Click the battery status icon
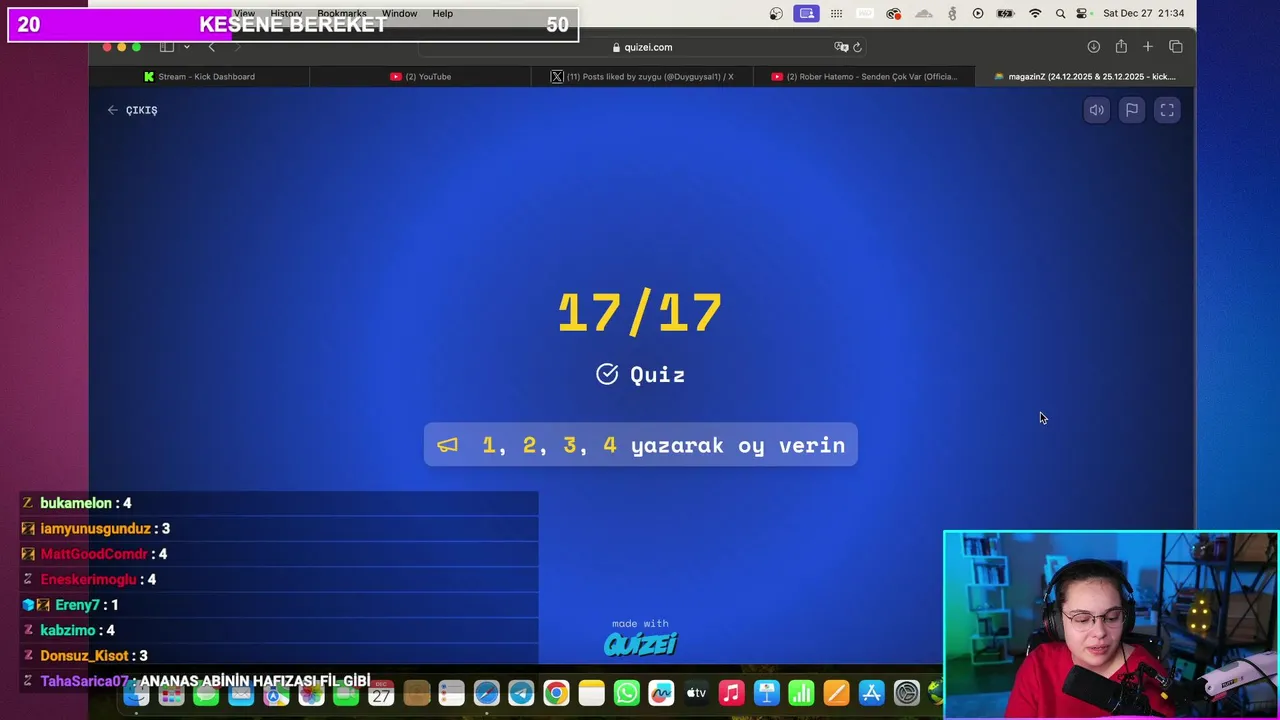1280x720 pixels. coord(1006,13)
